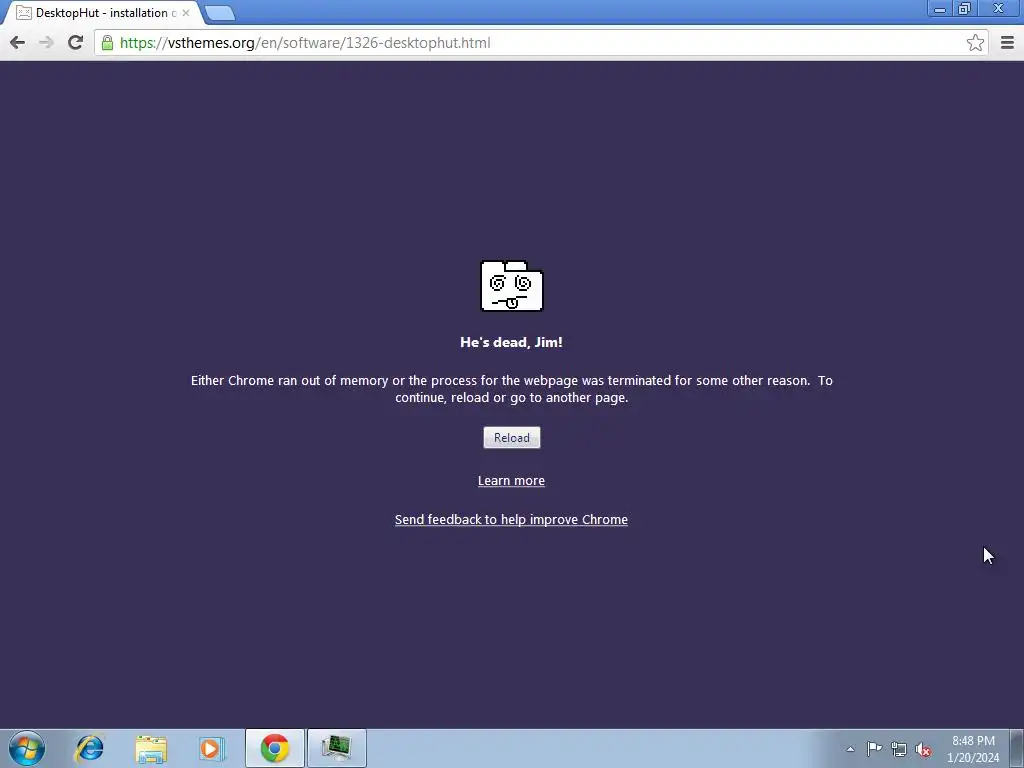
Task: Click the green padlock security icon
Action: (107, 43)
